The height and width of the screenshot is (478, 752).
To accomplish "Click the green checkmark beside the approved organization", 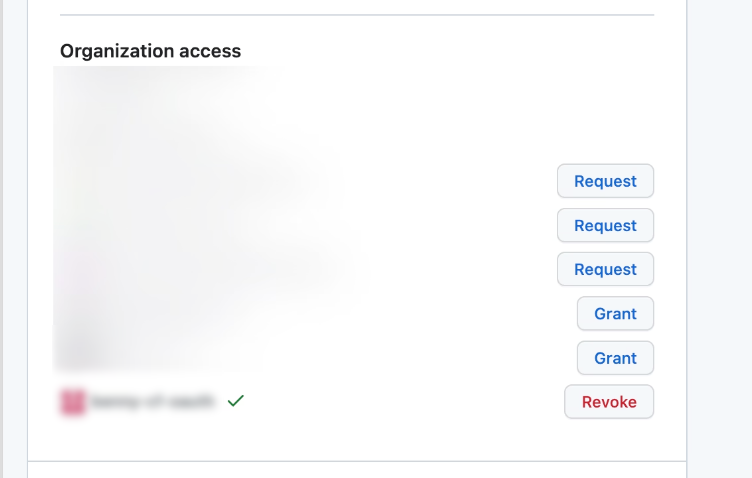I will click(236, 401).
